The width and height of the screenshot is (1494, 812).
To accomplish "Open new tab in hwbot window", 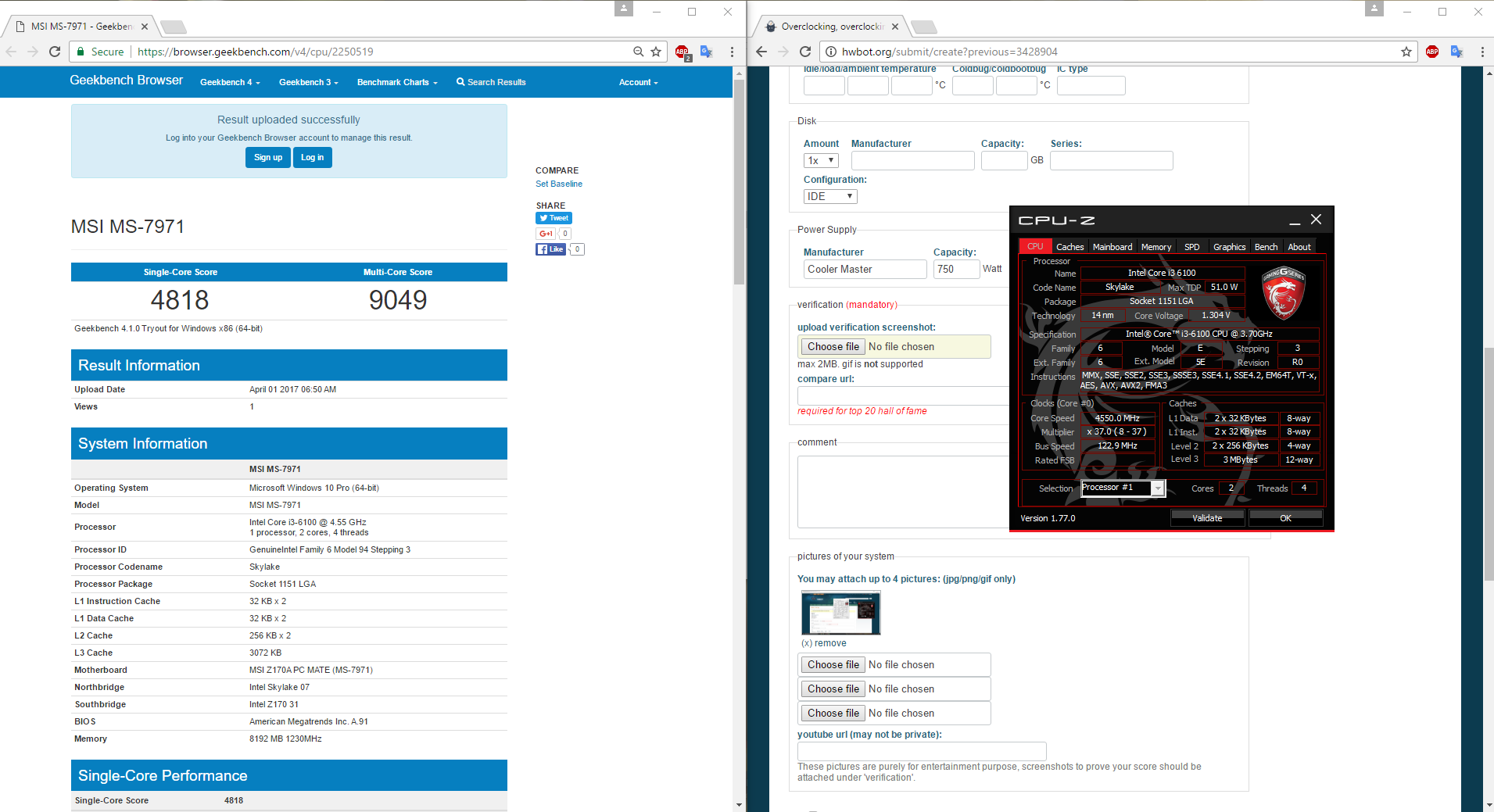I will tap(924, 27).
